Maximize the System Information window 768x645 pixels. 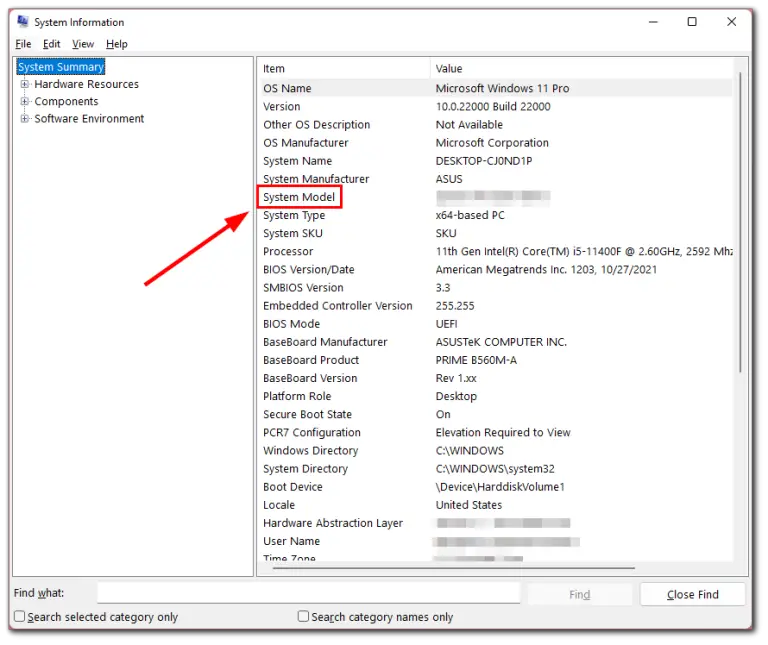click(x=692, y=22)
